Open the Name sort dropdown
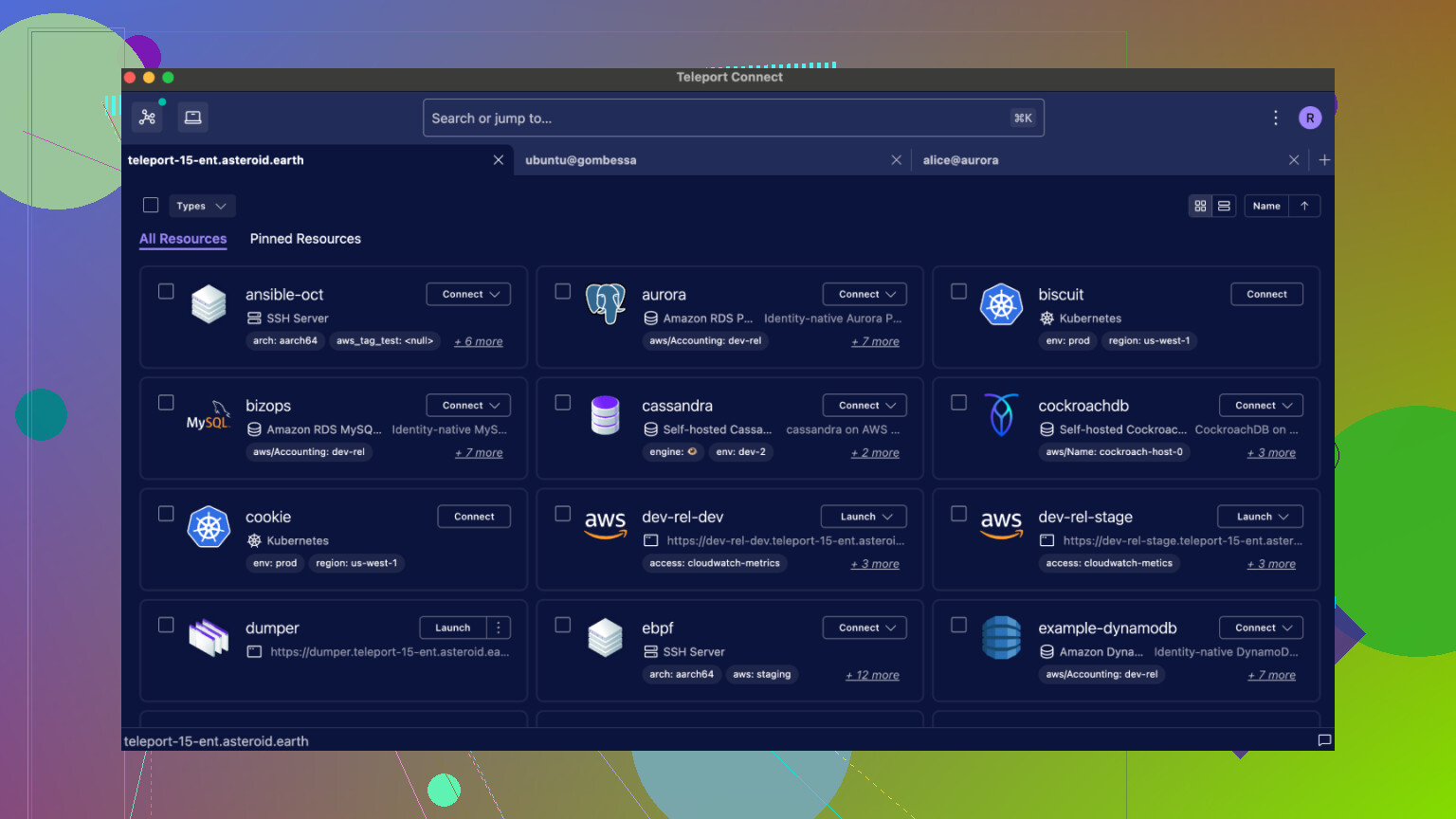 coord(1266,206)
